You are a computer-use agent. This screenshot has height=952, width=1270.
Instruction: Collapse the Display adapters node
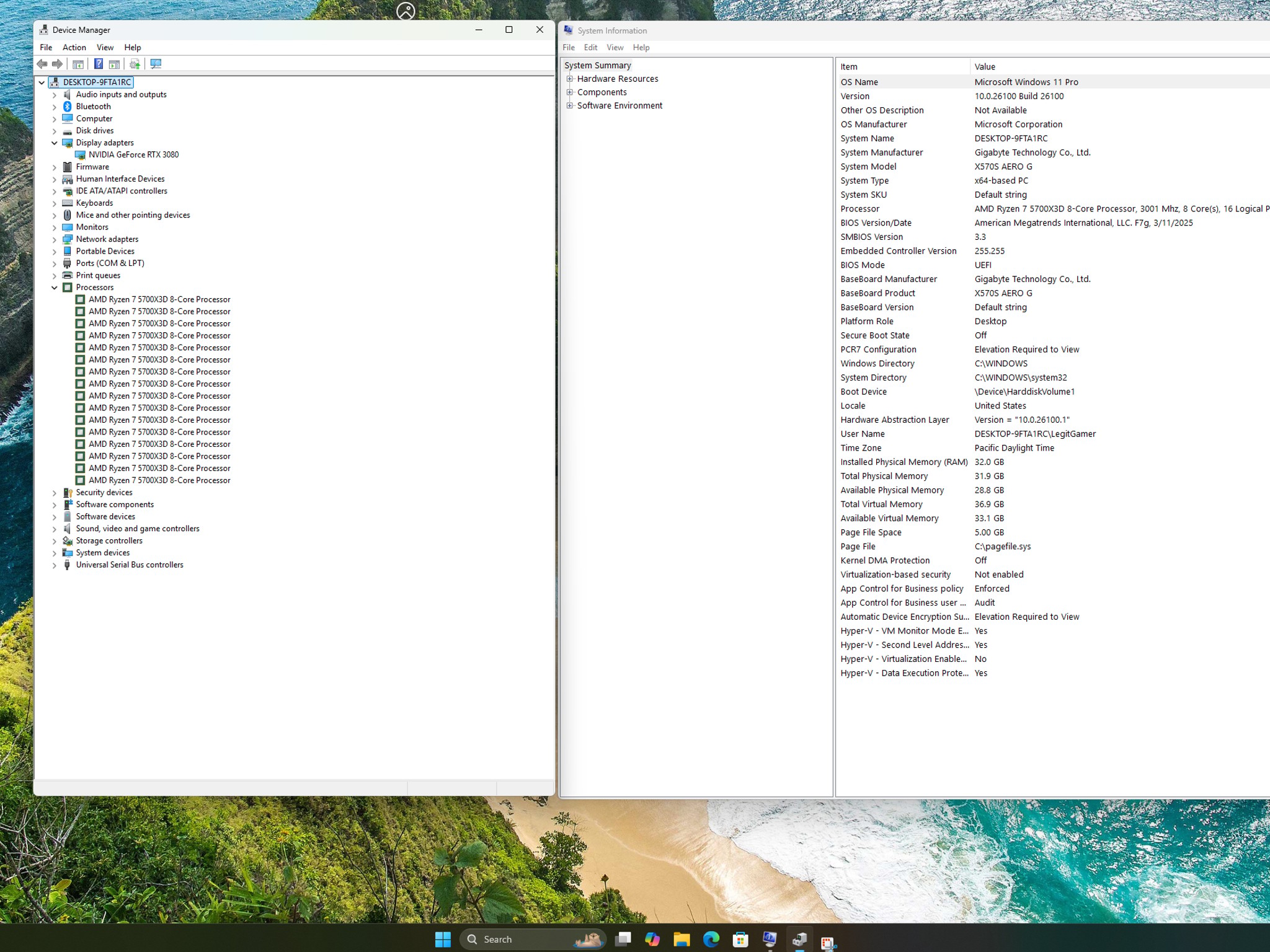point(55,143)
